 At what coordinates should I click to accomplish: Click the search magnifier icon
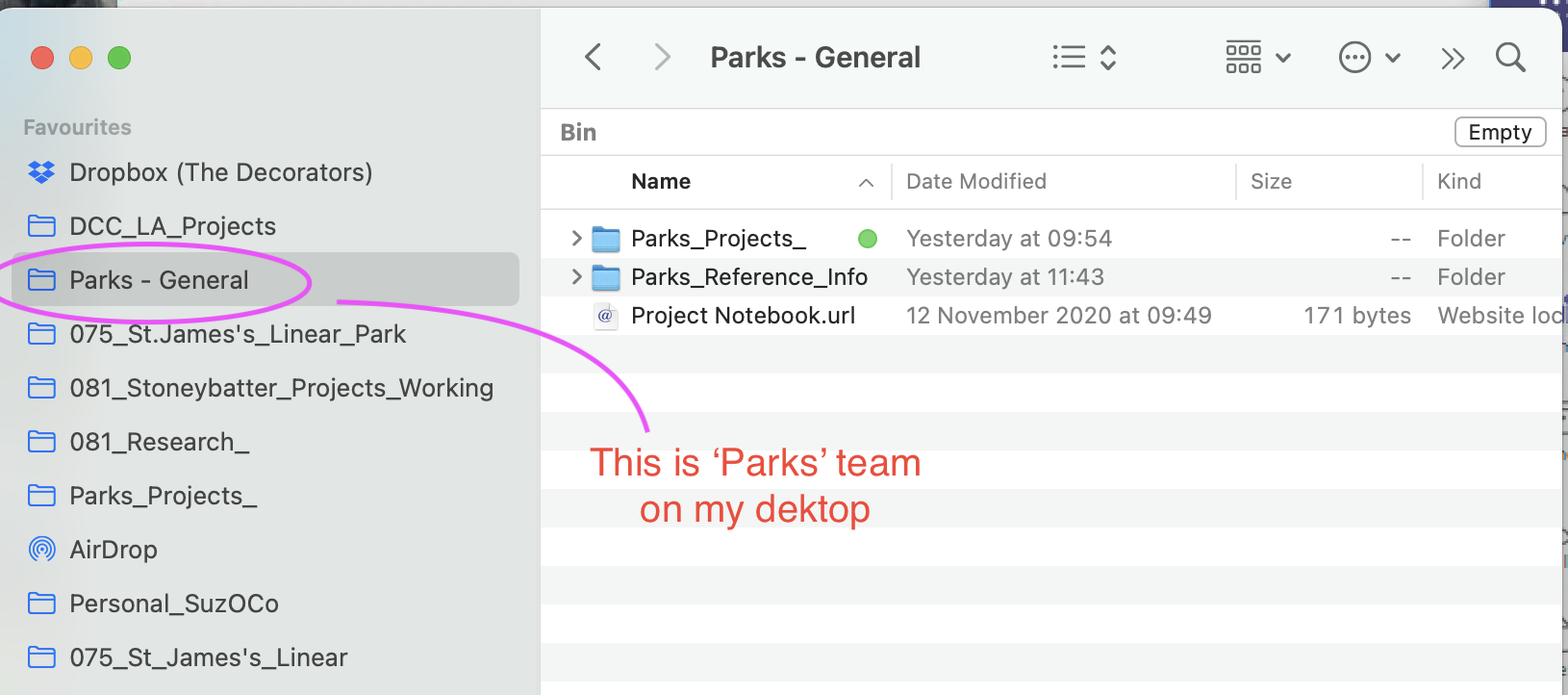[x=1510, y=58]
